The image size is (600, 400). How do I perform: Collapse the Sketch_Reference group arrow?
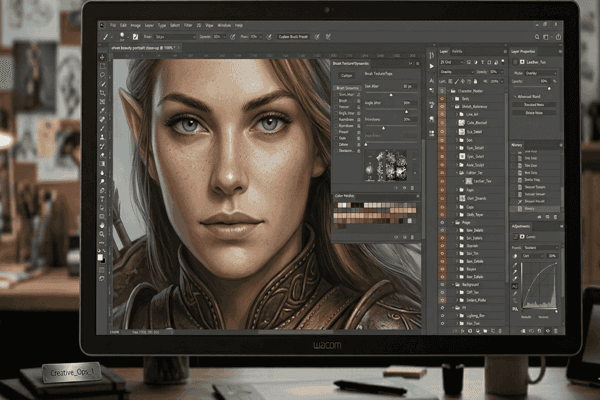point(453,106)
